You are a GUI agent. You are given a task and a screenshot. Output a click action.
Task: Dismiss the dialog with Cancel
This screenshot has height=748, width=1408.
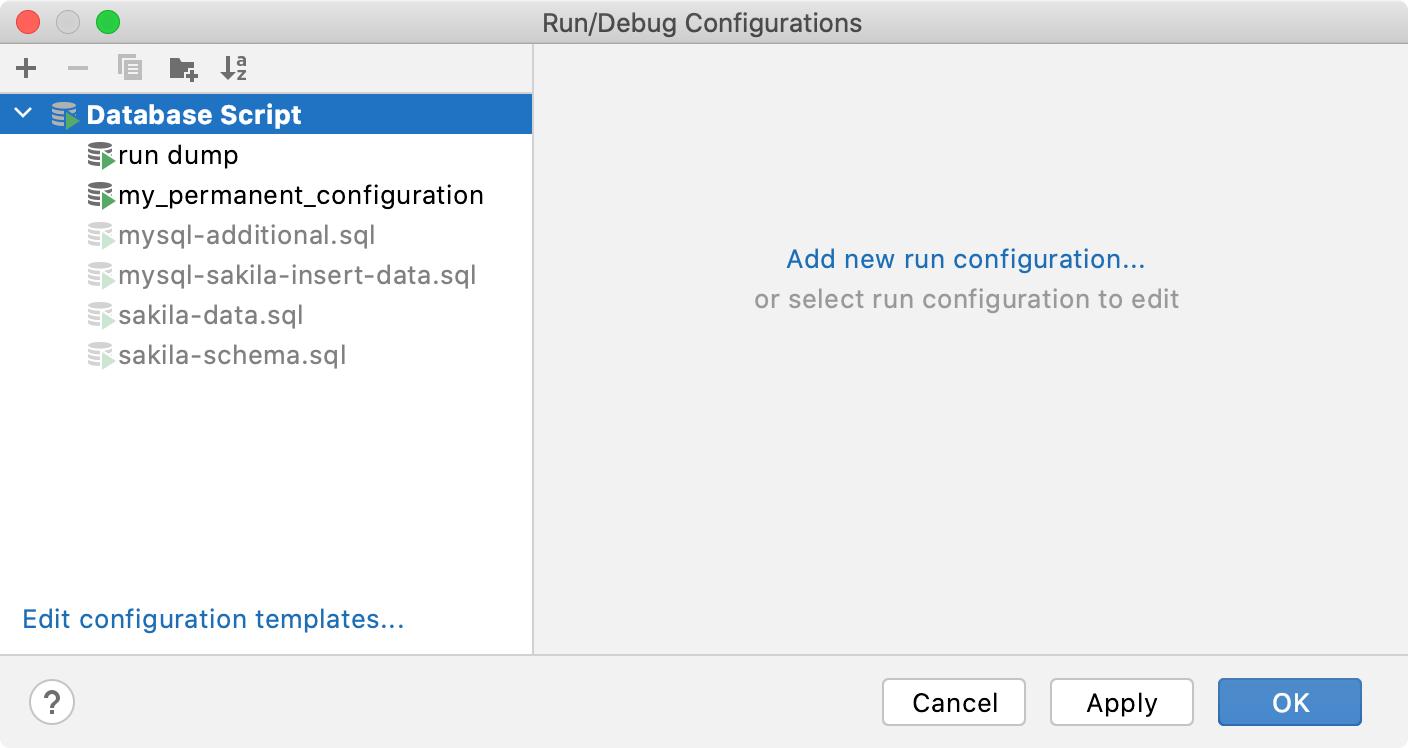pos(953,702)
